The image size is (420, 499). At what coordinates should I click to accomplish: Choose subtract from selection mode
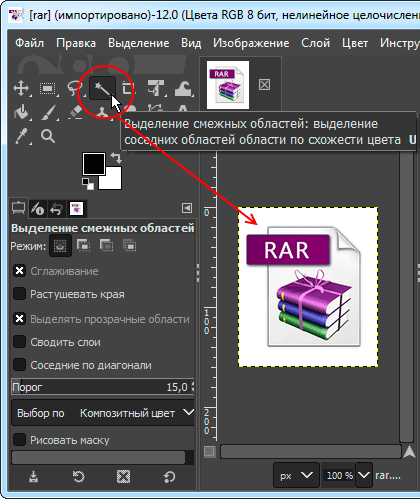pyautogui.click(x=106, y=245)
